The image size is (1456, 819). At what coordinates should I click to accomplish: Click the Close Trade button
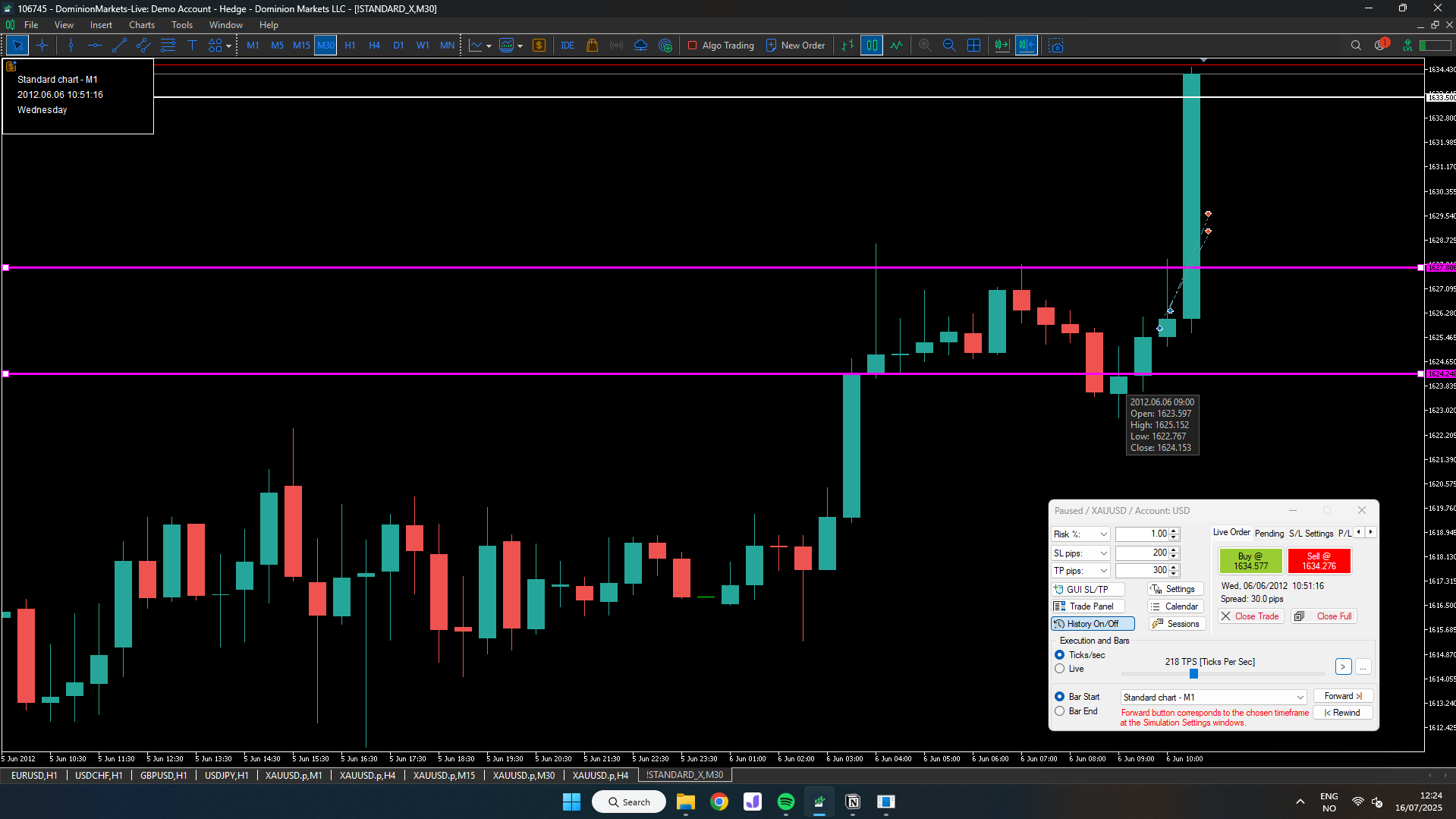1250,616
